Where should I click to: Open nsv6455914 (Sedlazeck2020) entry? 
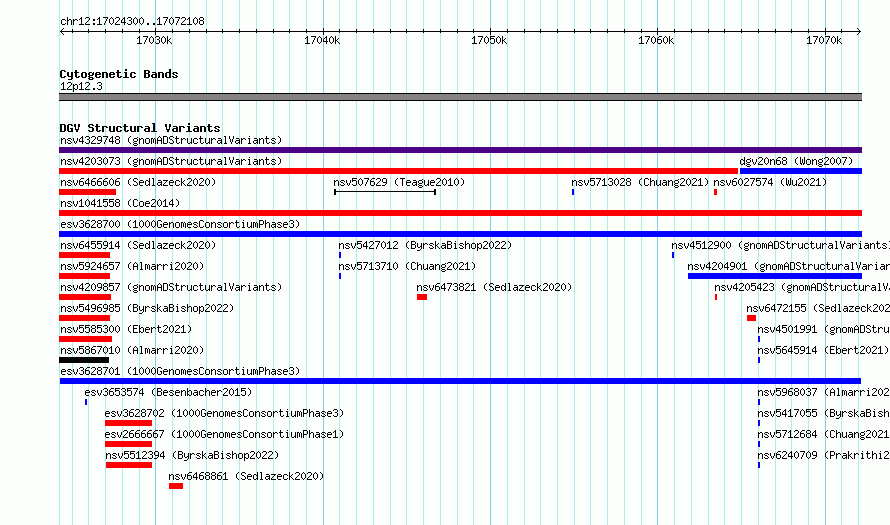138,245
